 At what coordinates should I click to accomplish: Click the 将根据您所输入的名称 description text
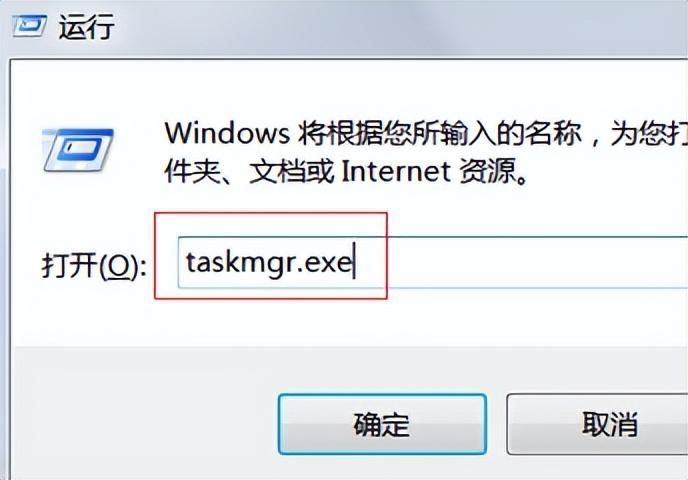[x=440, y=133]
